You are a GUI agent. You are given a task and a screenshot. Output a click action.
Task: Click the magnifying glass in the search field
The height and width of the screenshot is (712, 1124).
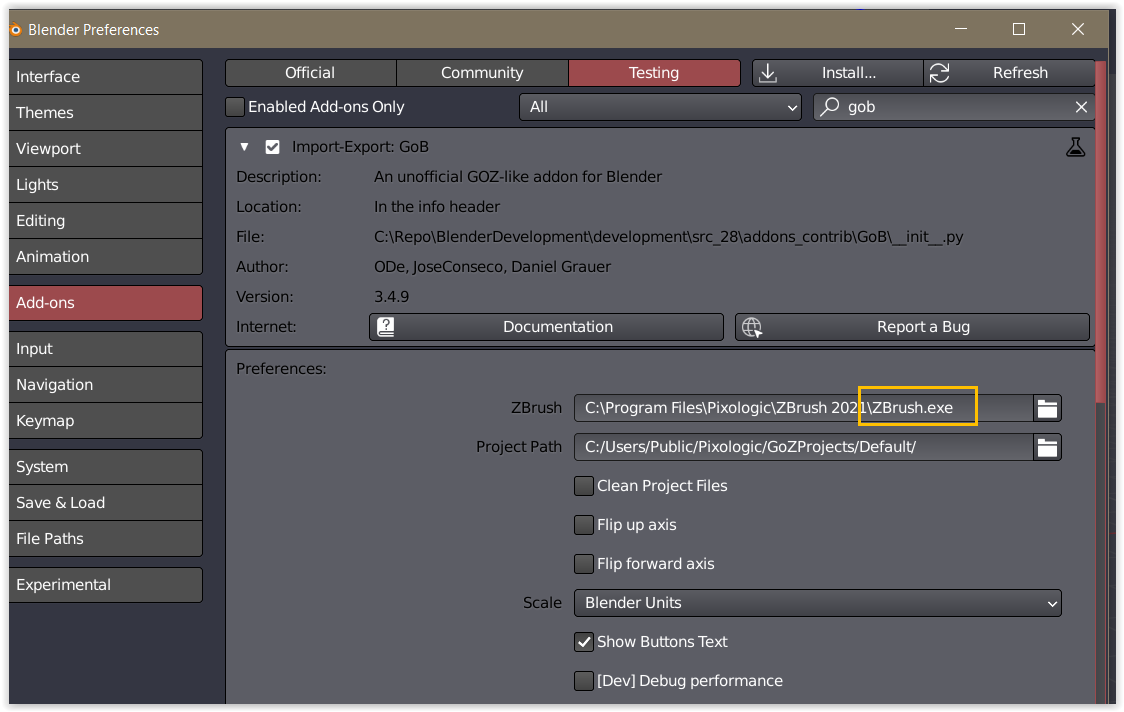[x=830, y=107]
